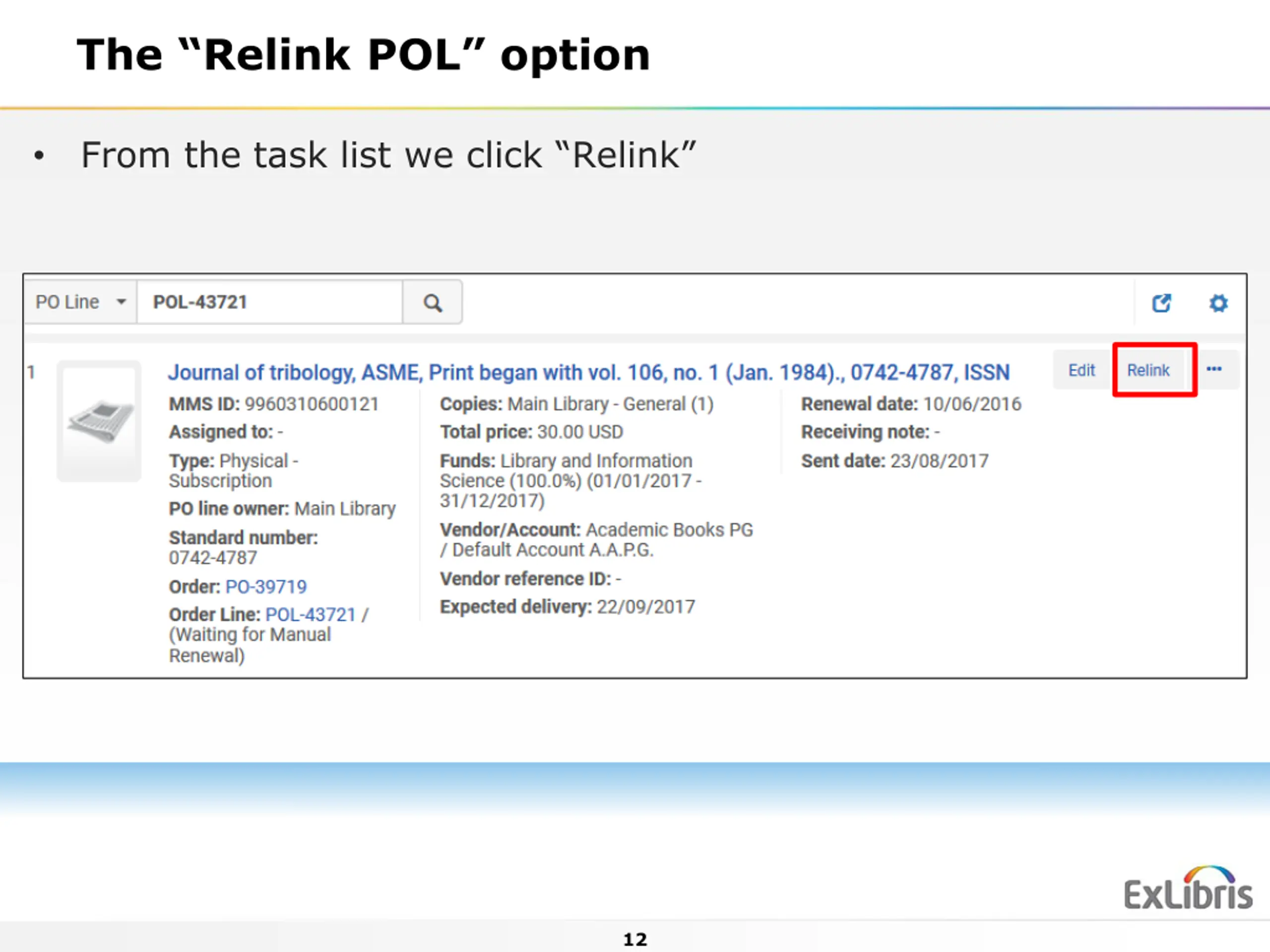Viewport: 1270px width, 952px height.
Task: Click the Waiting for Manual Renewal status
Action: (250, 645)
